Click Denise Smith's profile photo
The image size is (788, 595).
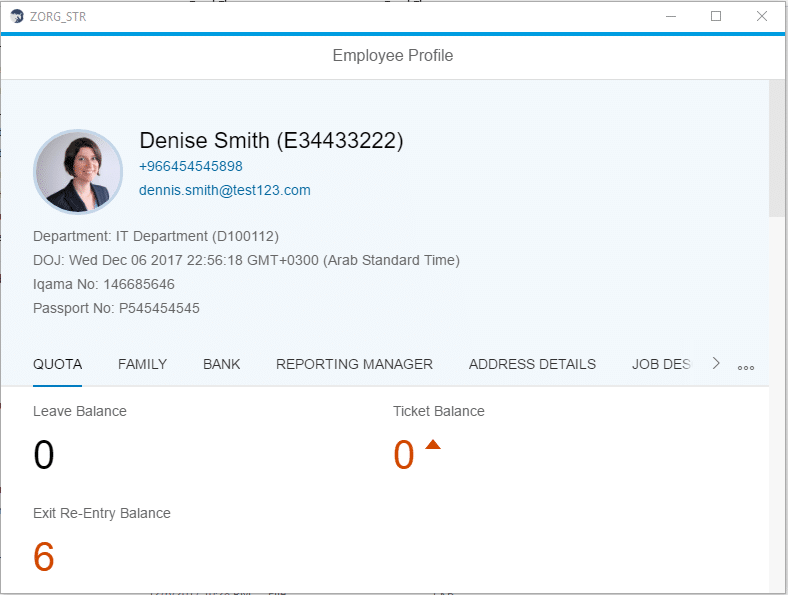[x=78, y=172]
